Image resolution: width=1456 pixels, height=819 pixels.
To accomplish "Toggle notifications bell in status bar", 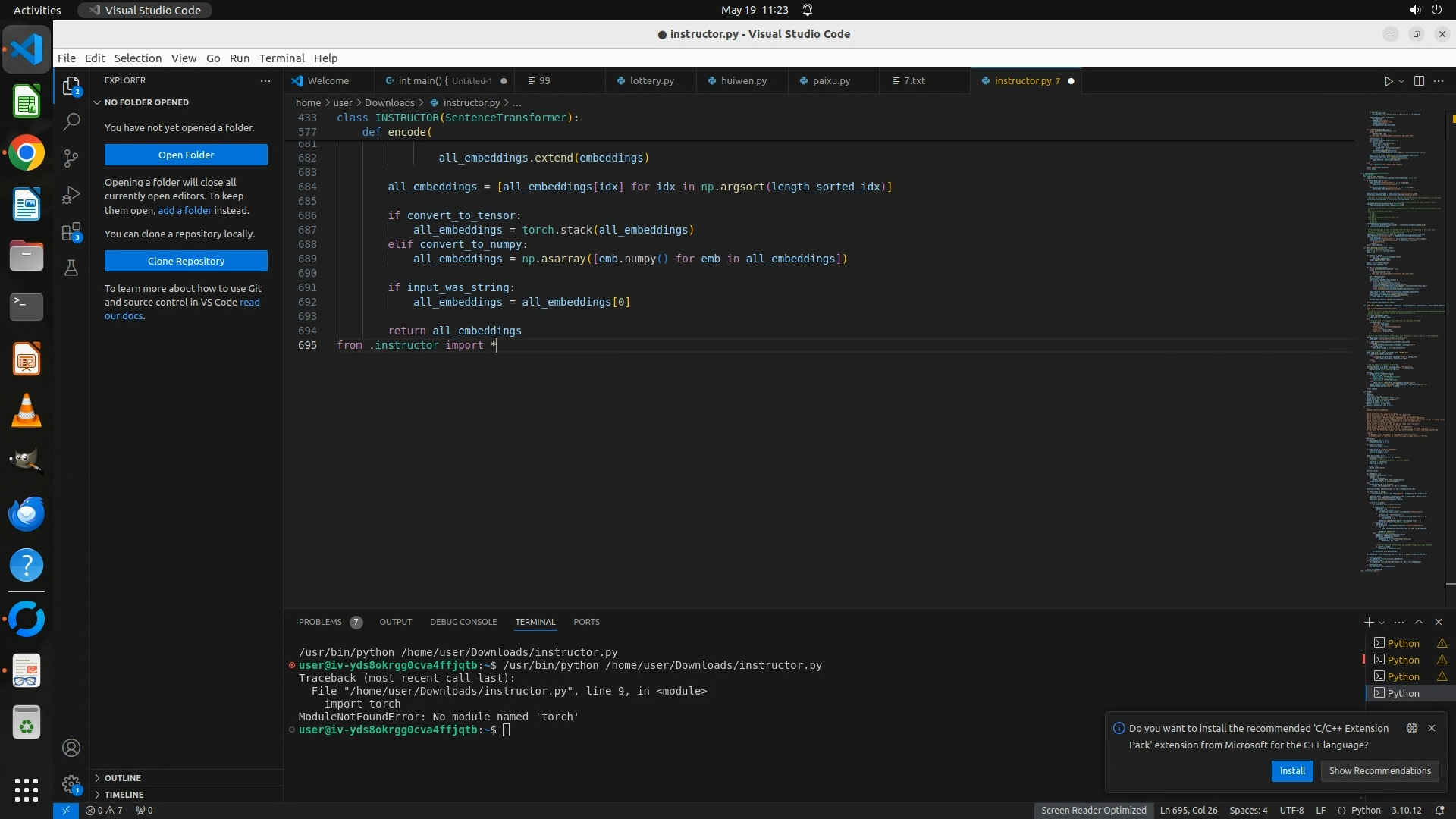I will click(1439, 810).
